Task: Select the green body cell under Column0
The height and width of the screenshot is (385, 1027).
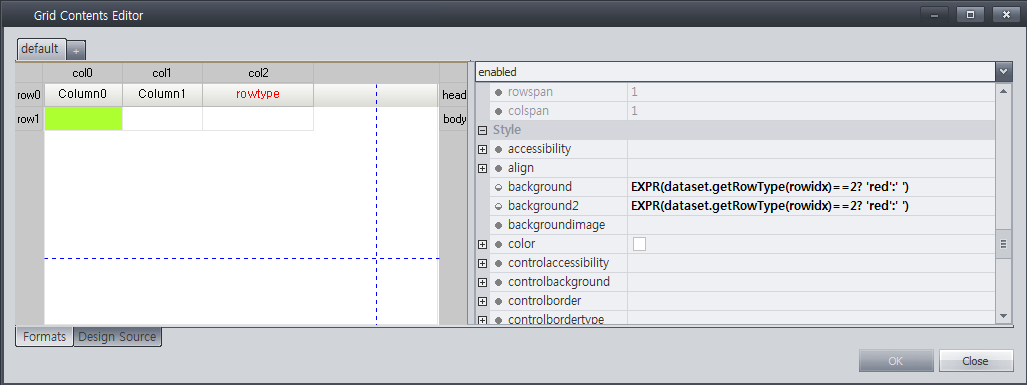Action: coord(83,119)
